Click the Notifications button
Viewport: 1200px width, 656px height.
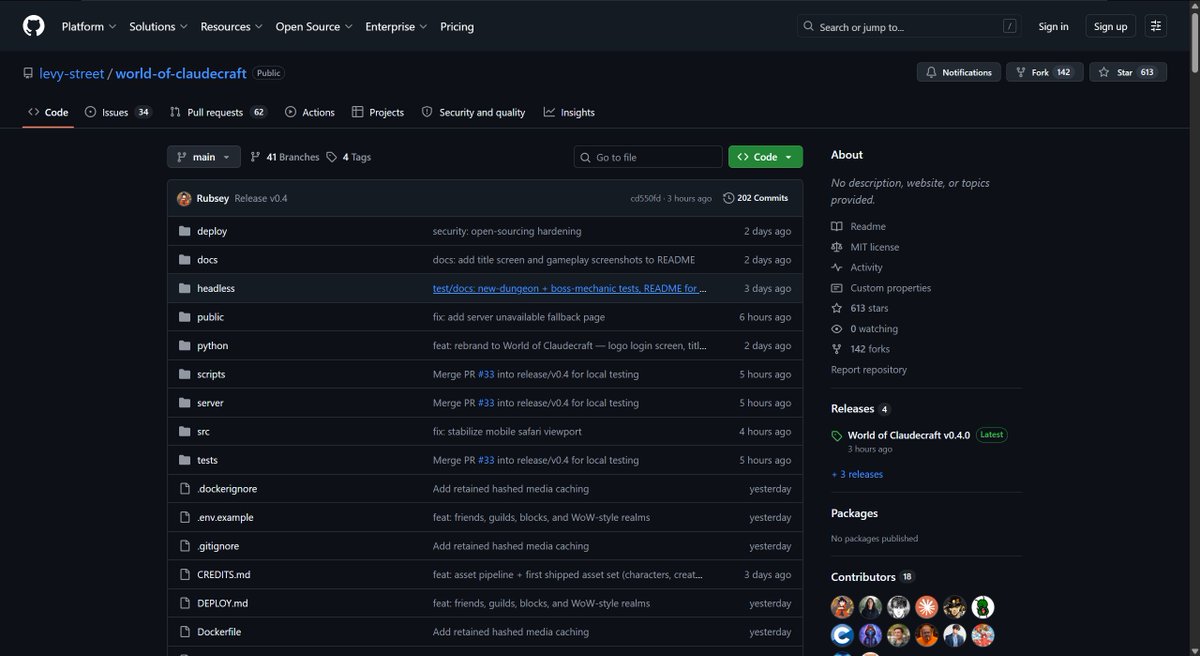(x=959, y=72)
